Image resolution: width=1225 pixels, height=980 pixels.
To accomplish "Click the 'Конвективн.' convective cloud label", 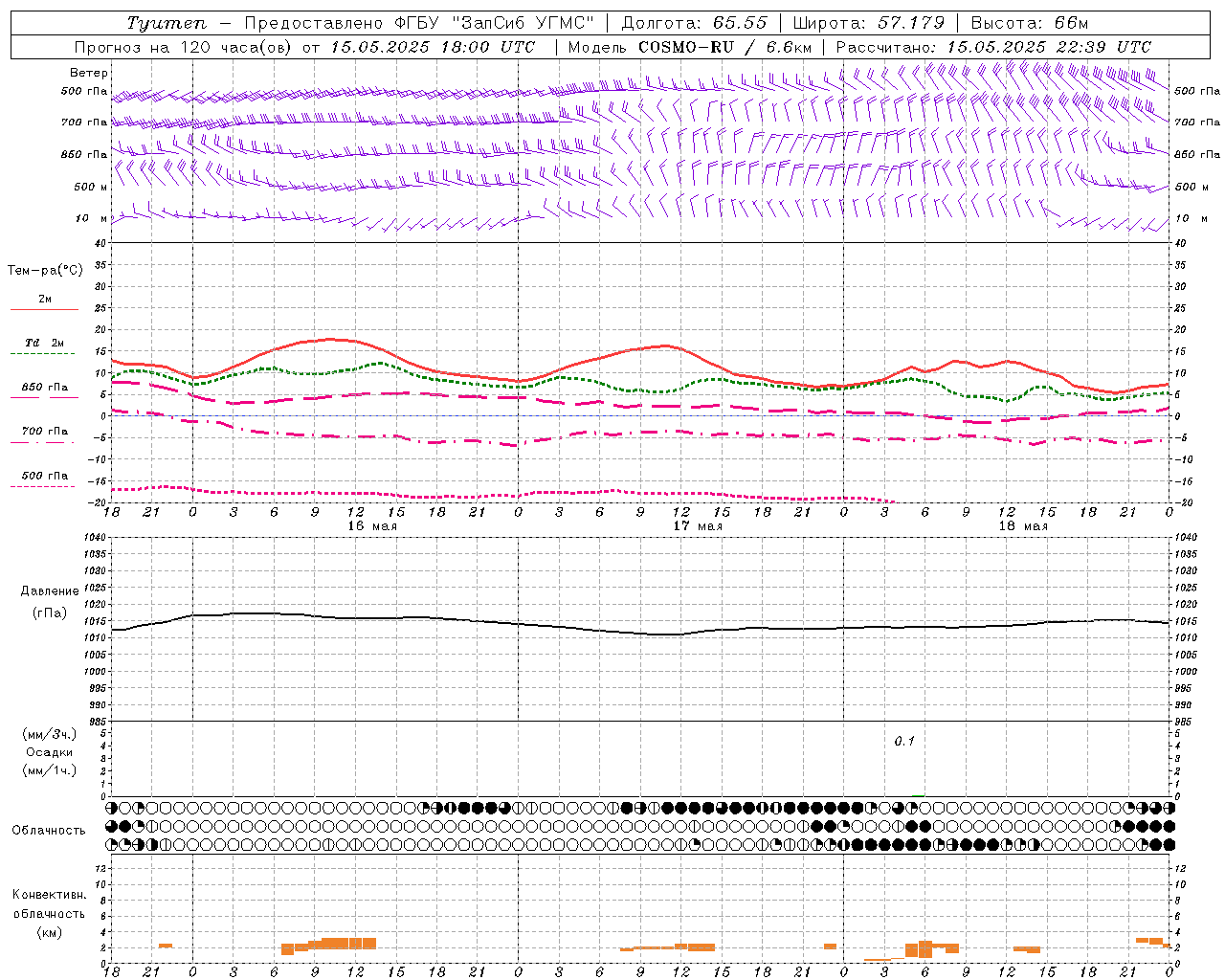I will coord(50,895).
